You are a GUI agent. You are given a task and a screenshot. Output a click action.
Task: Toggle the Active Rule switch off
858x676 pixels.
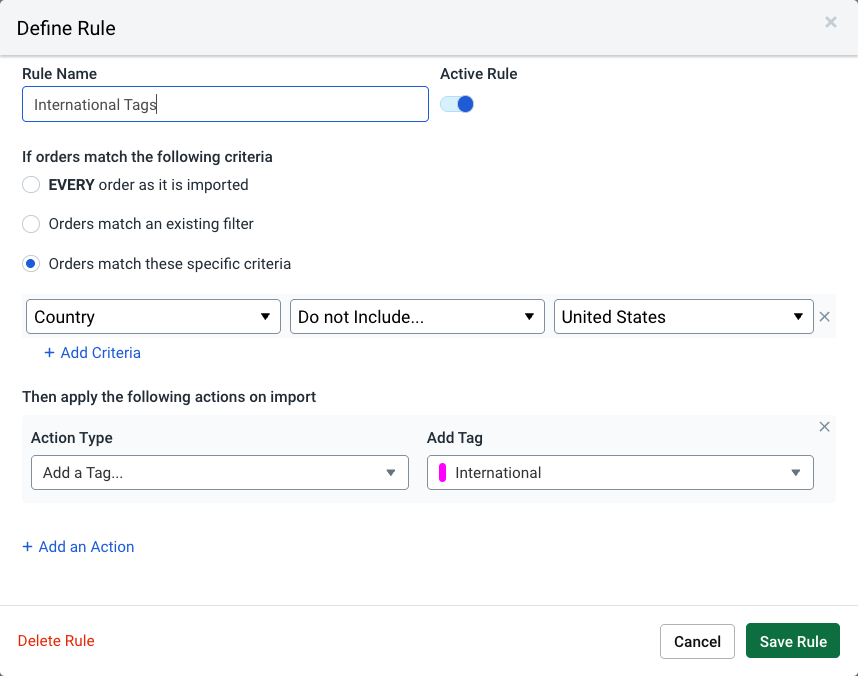[457, 103]
